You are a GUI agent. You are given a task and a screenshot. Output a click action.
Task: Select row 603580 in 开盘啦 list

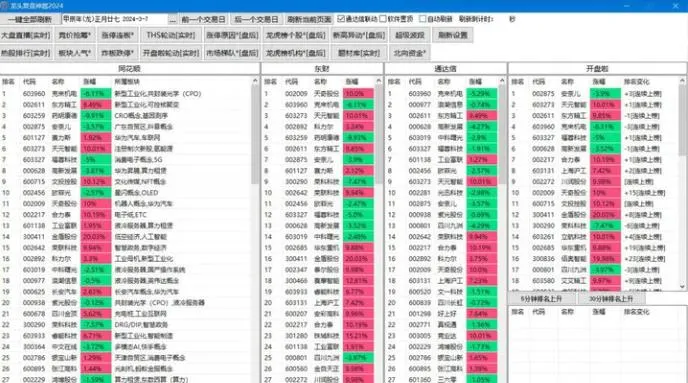pyautogui.click(x=594, y=281)
